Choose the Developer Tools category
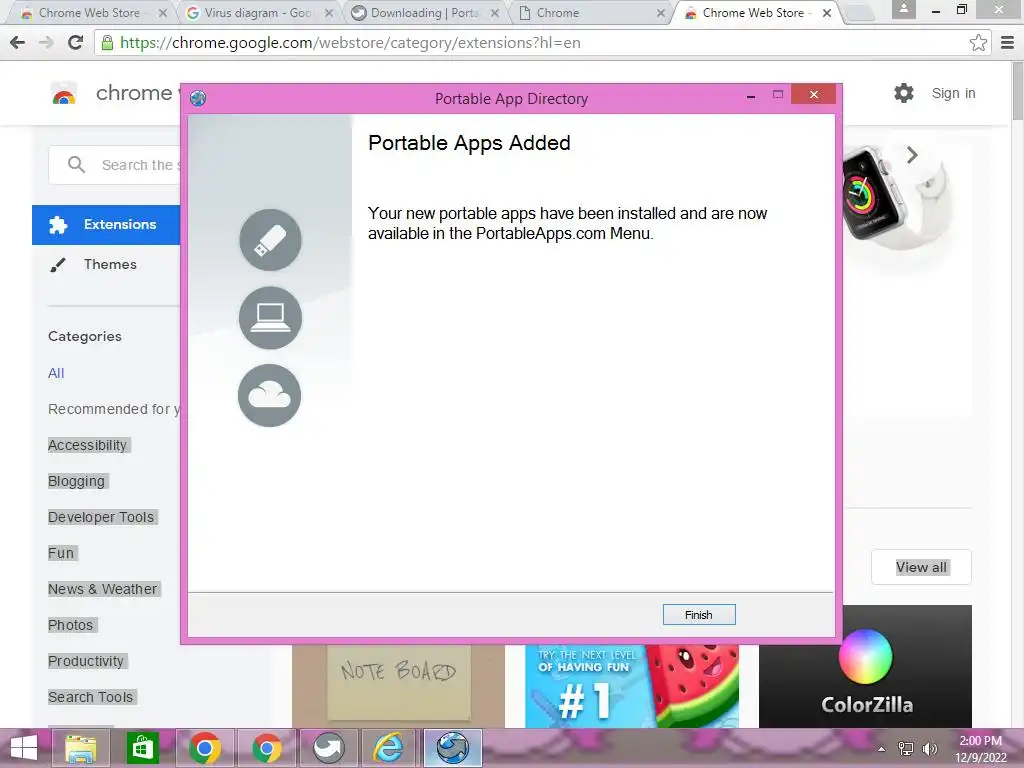The height and width of the screenshot is (768, 1024). click(x=101, y=517)
